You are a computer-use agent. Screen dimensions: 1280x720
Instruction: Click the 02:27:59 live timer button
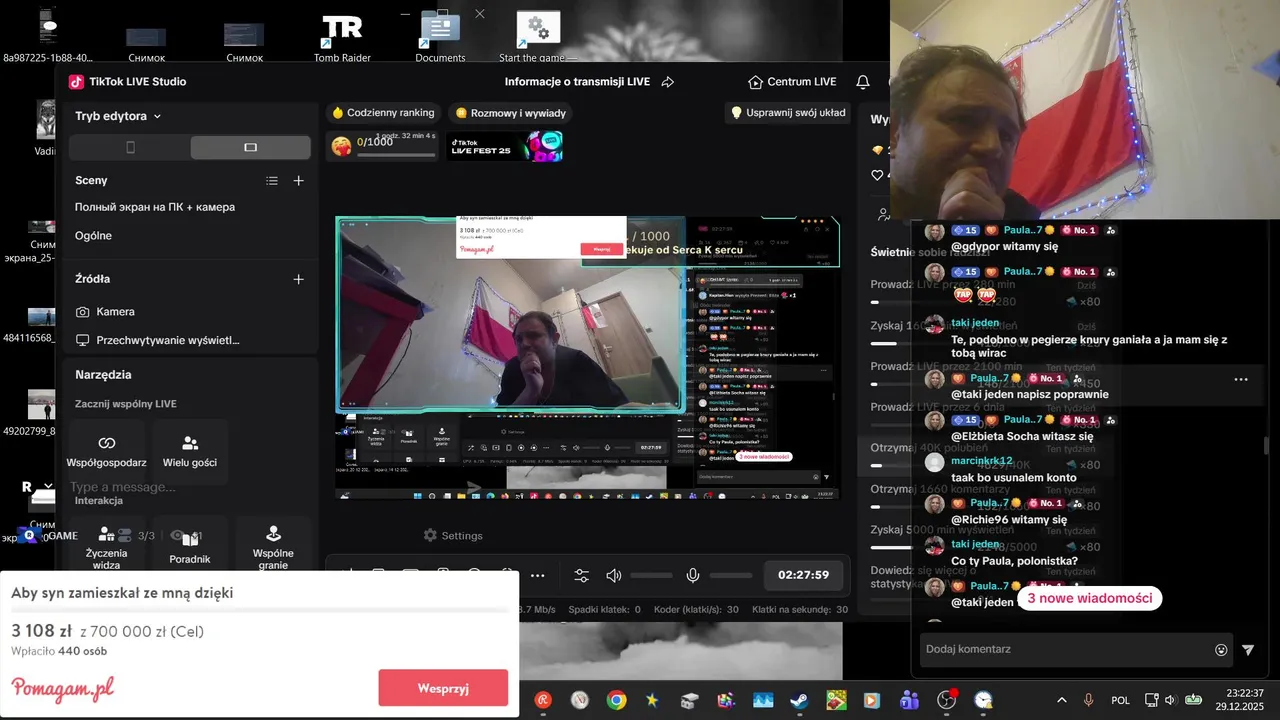804,575
